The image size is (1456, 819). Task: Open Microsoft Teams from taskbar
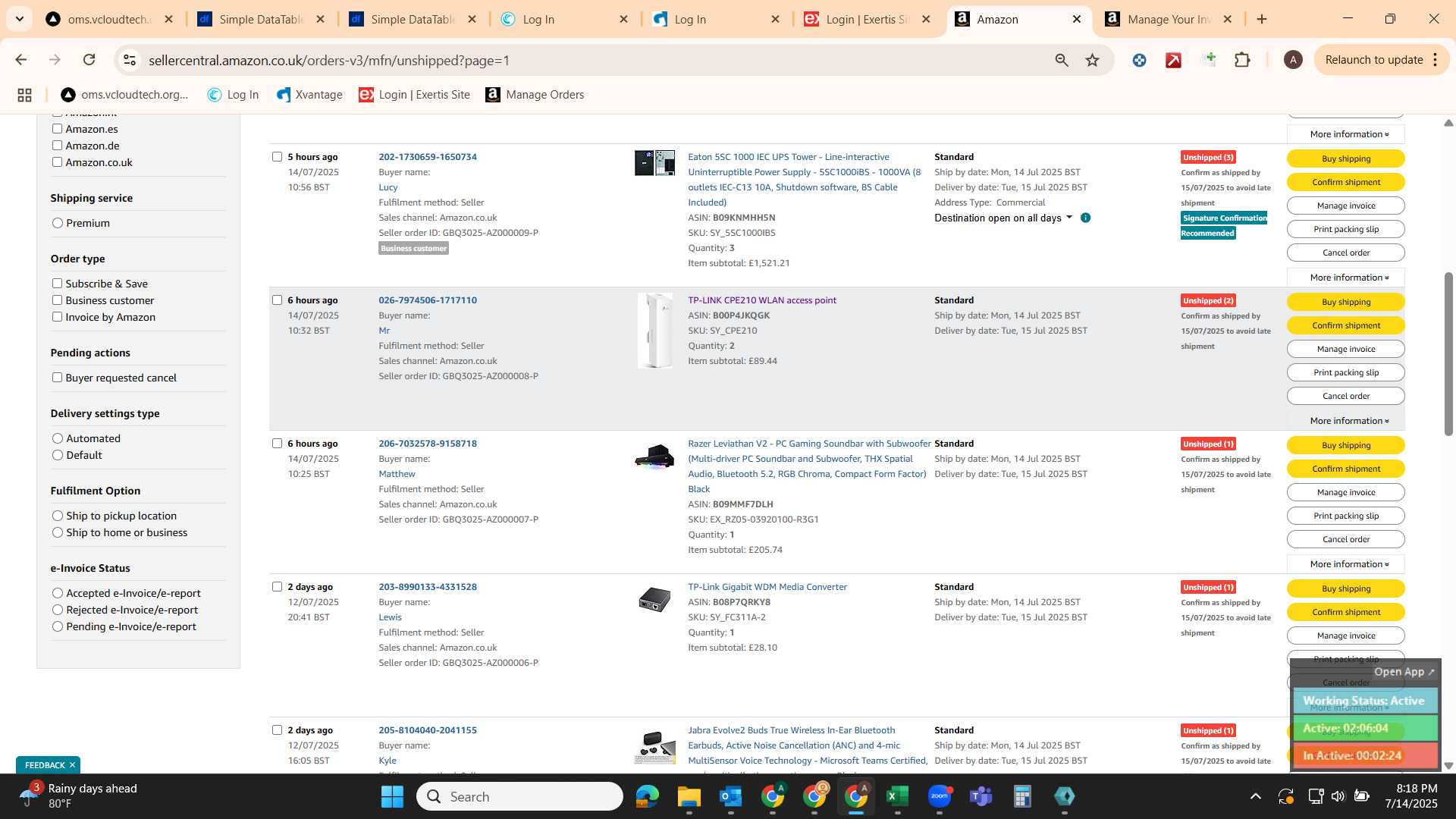click(981, 796)
